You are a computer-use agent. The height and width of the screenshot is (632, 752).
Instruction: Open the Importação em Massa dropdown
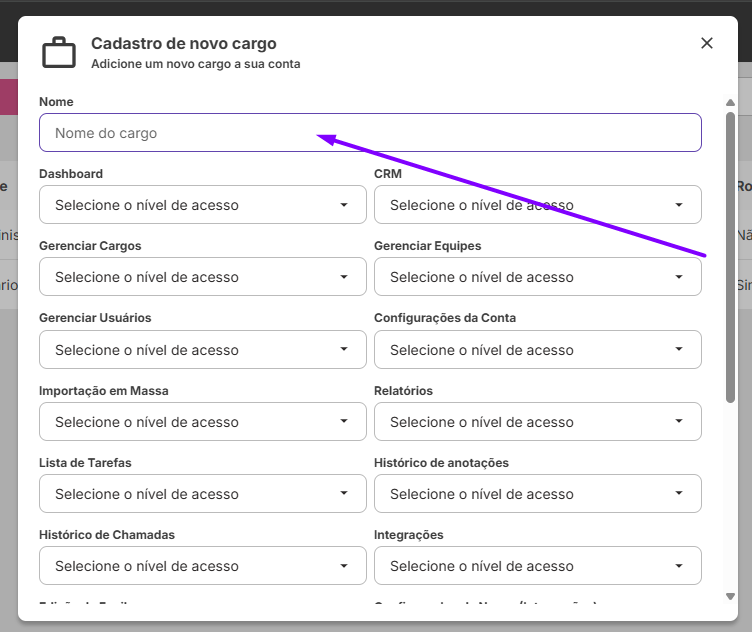[203, 421]
